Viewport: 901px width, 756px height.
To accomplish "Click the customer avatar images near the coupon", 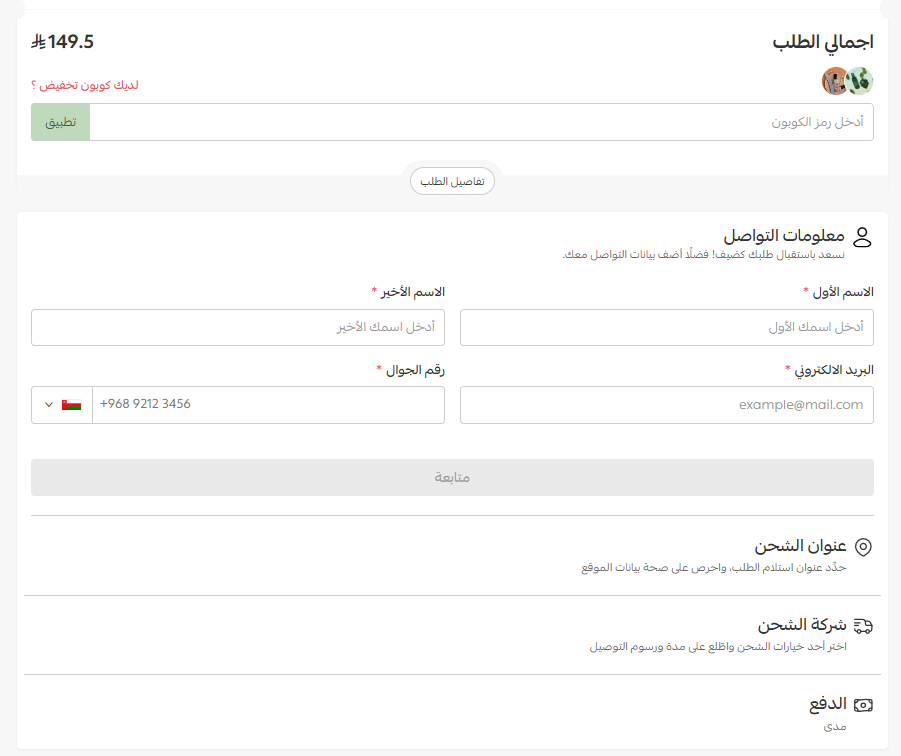I will coord(848,79).
